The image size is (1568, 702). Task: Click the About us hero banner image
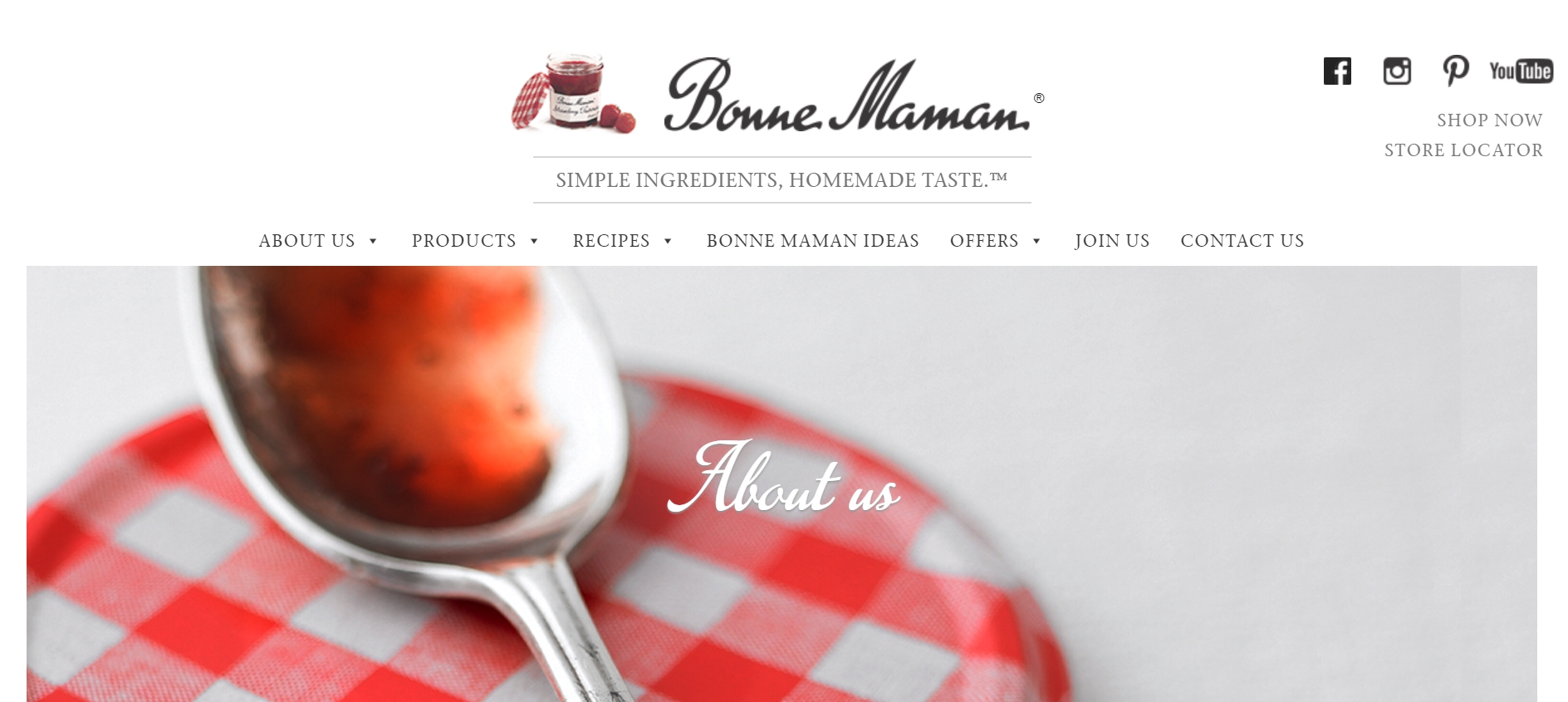782,484
